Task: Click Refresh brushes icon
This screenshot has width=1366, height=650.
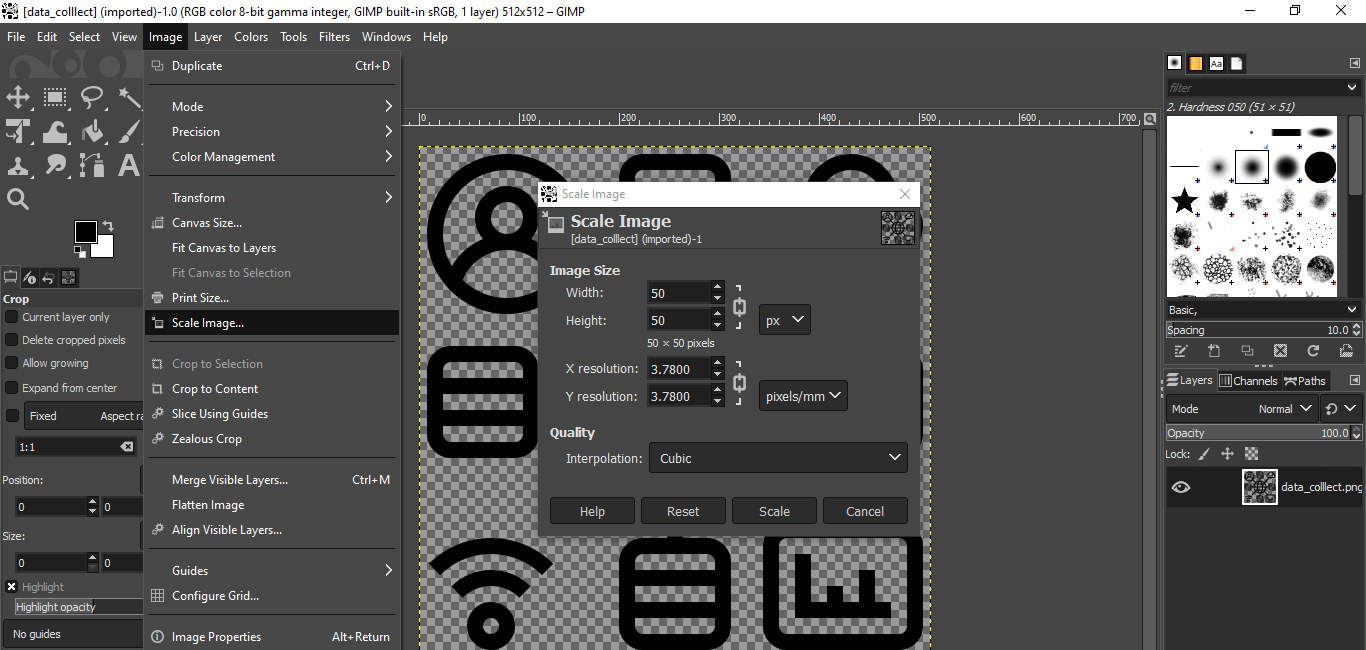Action: tap(1313, 351)
